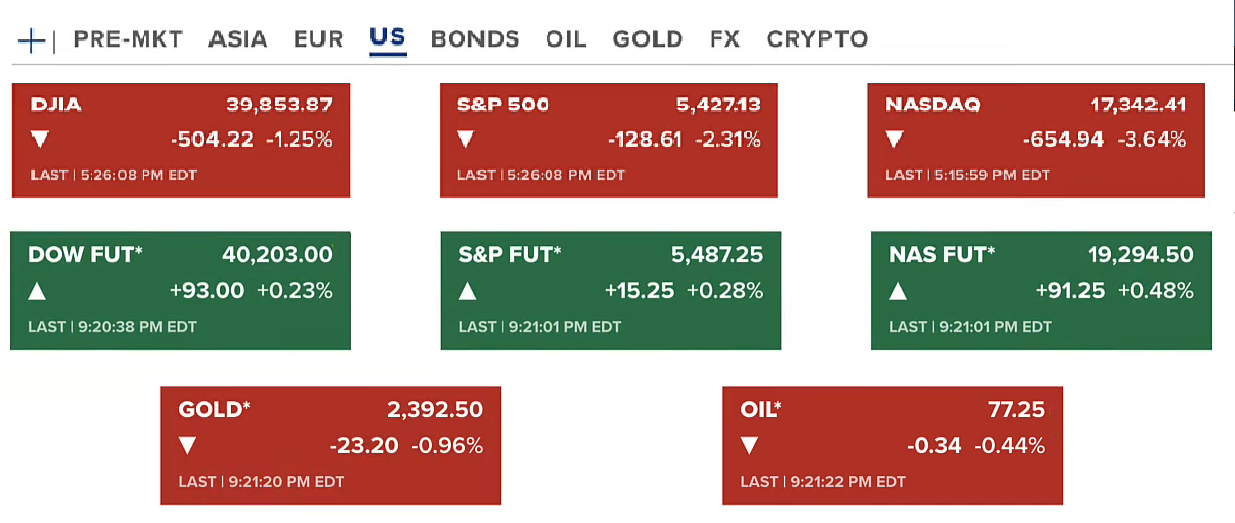Select the BONDS tab
This screenshot has width=1235, height=523.
click(475, 40)
